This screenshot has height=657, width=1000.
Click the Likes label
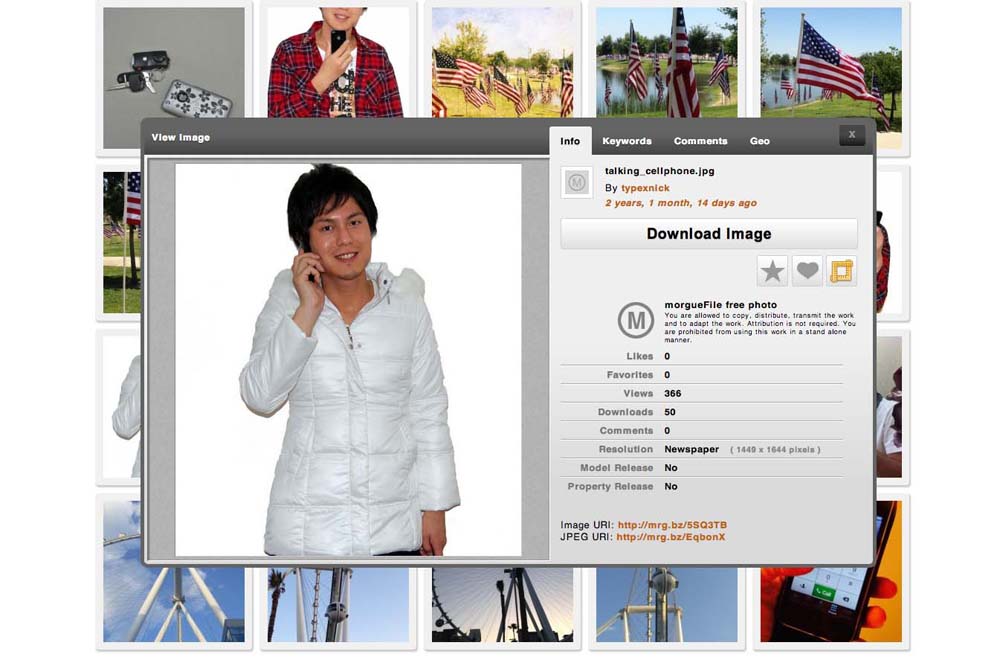click(640, 356)
